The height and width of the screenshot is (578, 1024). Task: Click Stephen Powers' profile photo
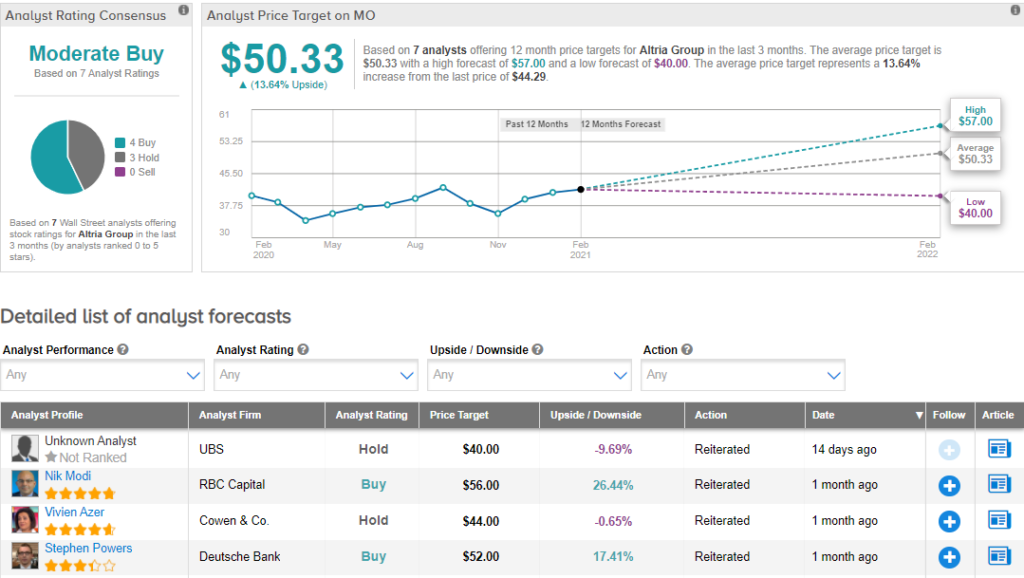click(25, 556)
